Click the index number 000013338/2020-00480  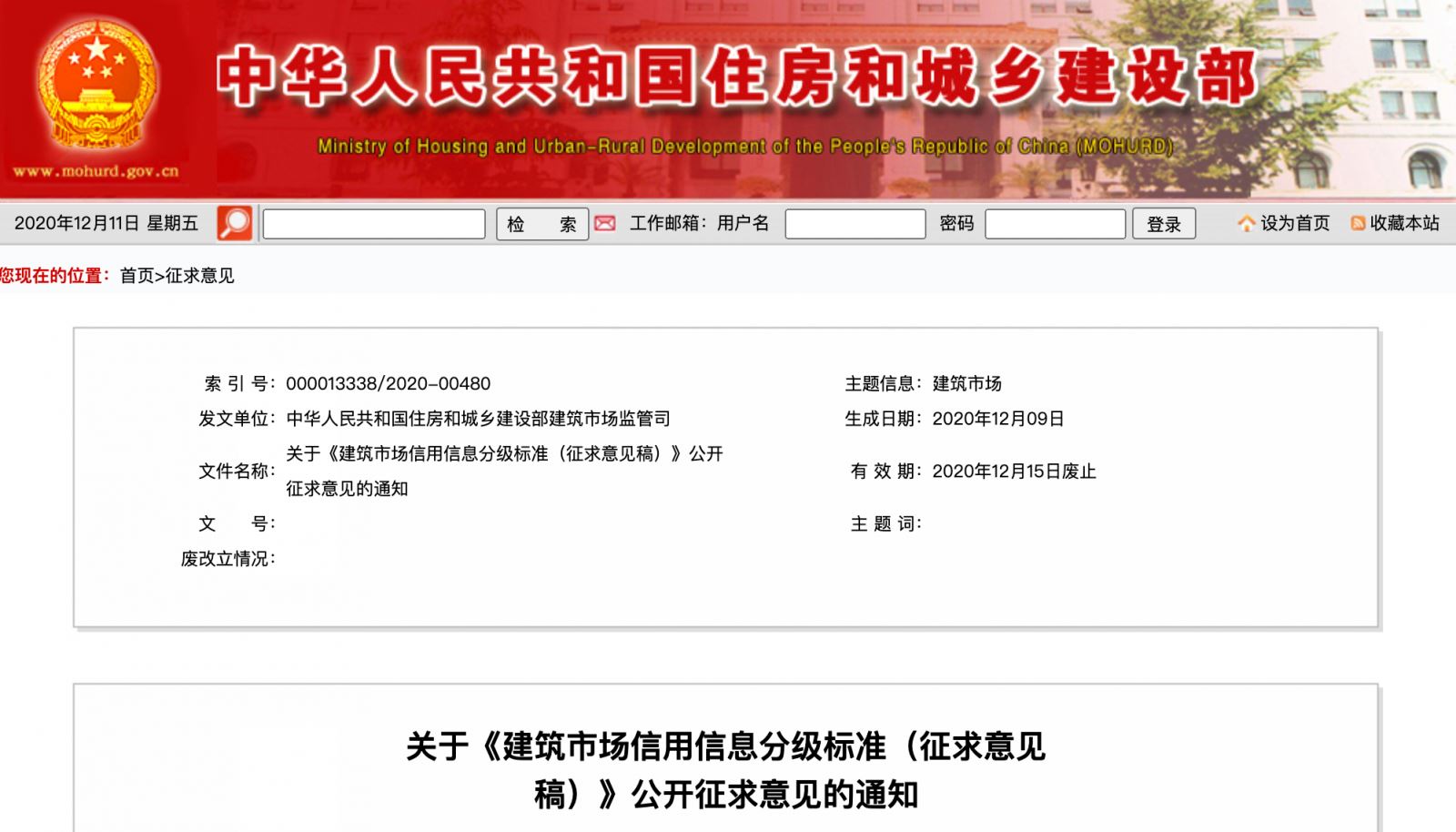tap(388, 383)
